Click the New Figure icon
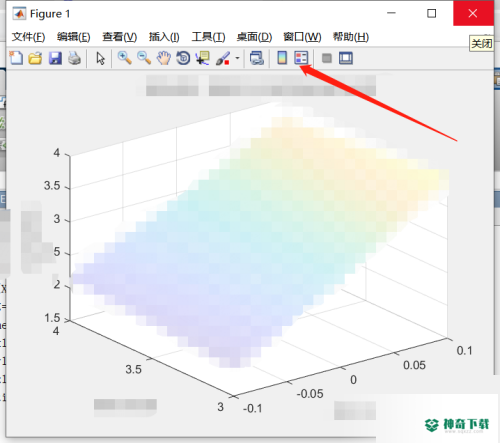The width and height of the screenshot is (500, 443). click(x=16, y=58)
